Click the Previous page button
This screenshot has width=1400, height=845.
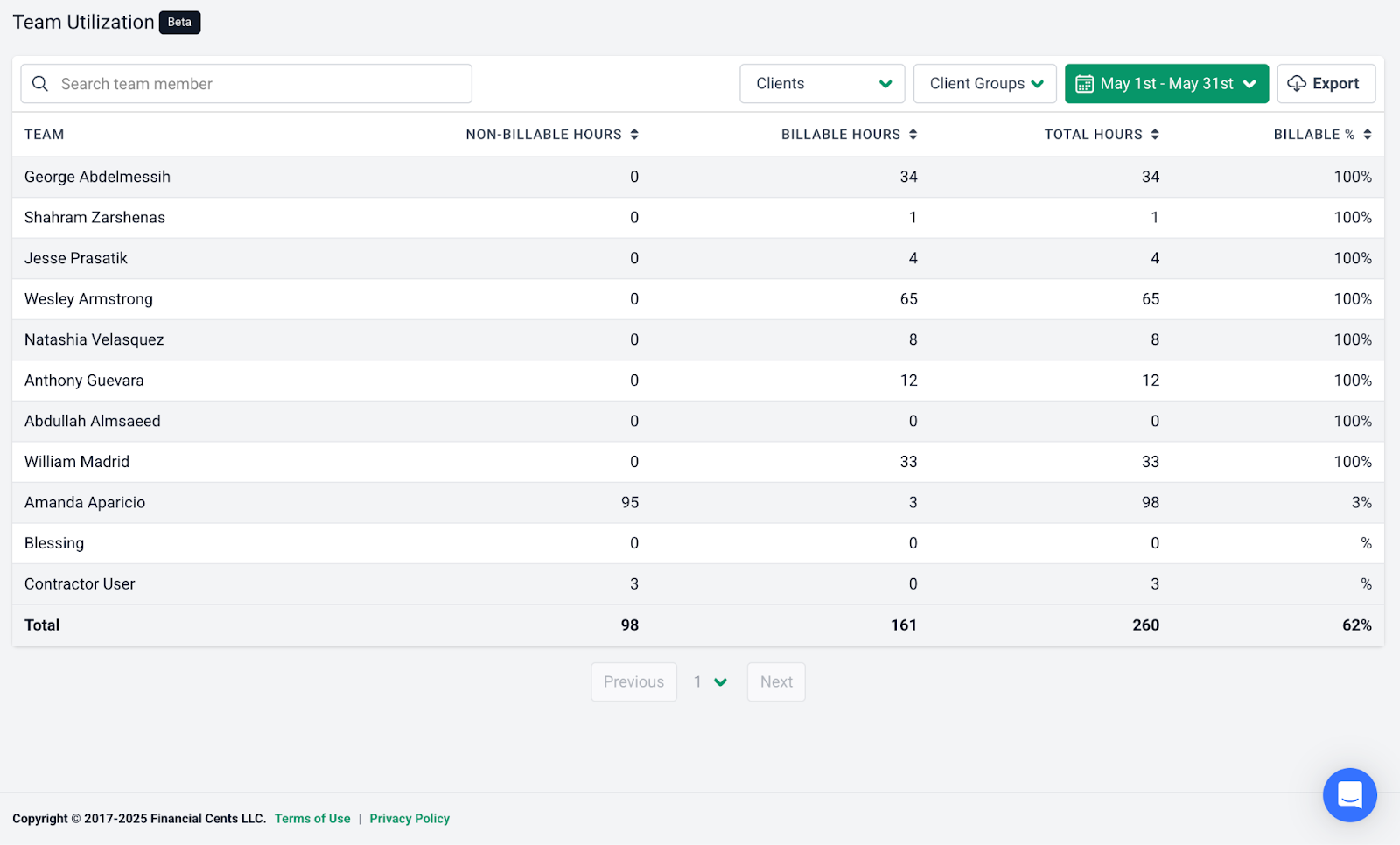pos(634,682)
